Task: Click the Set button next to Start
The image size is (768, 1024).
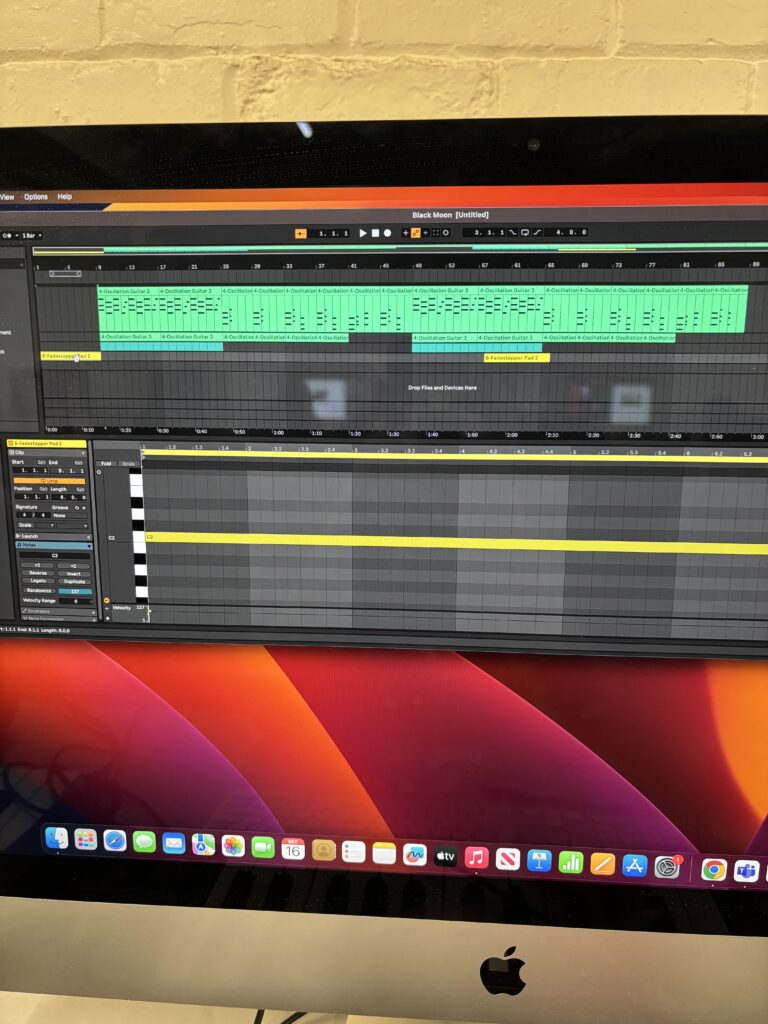Action: 42,462
